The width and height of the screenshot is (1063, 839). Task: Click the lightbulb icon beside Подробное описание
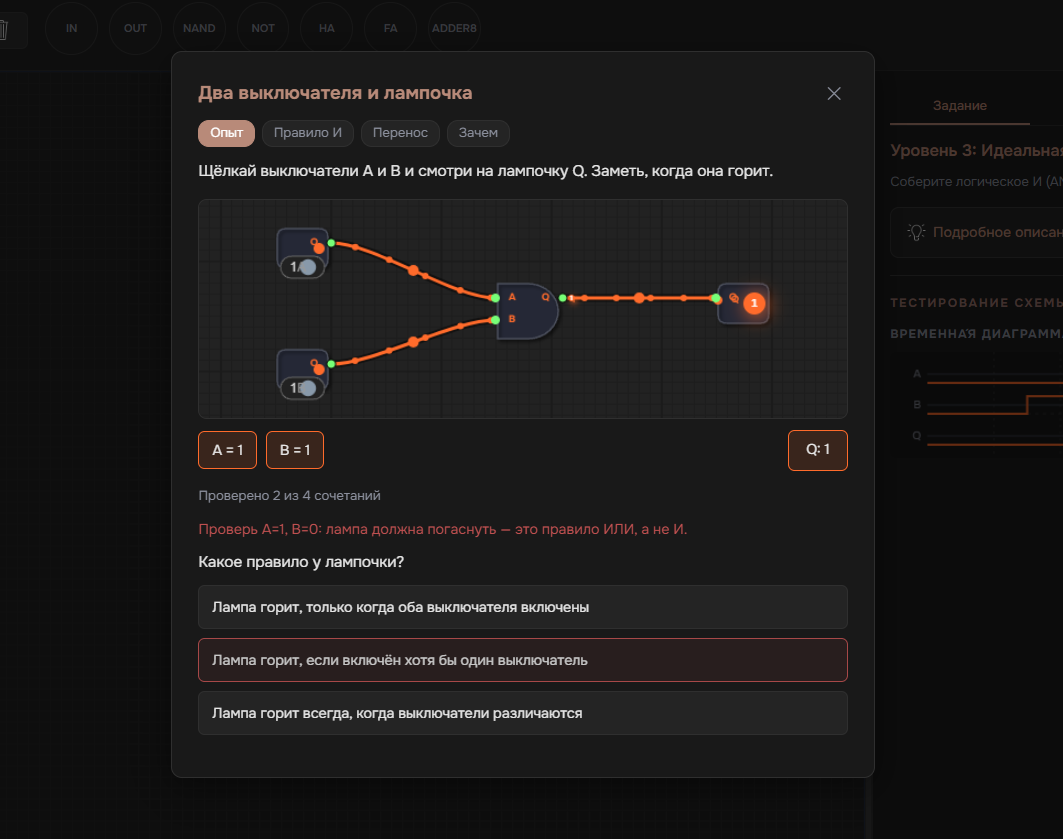tap(916, 232)
